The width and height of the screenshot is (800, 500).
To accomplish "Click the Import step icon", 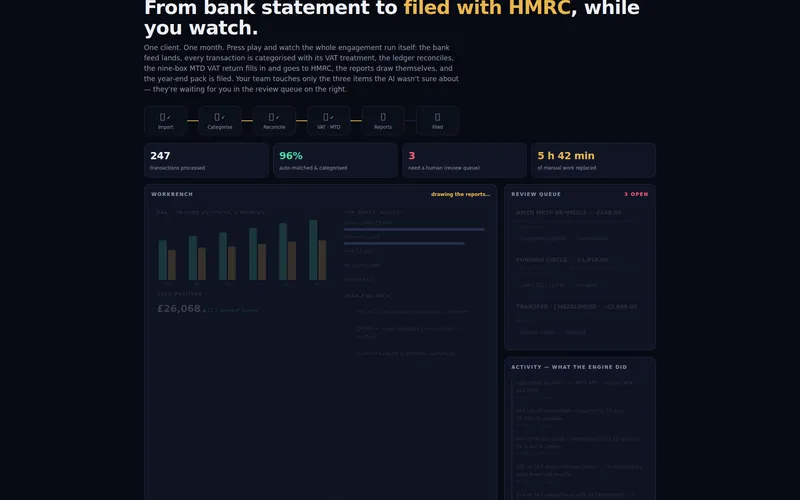I will click(165, 120).
